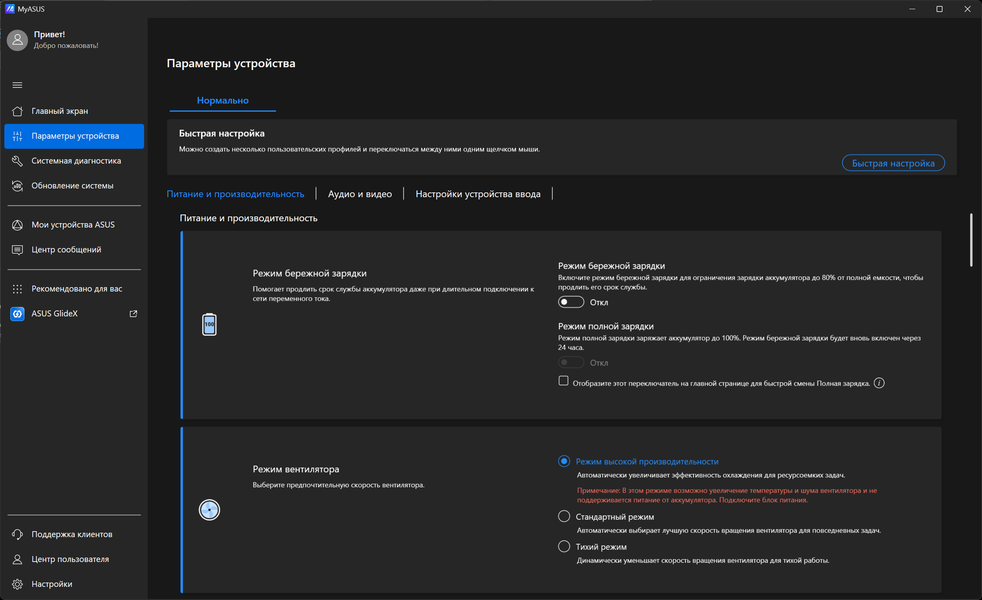Viewport: 982px width, 600px height.
Task: Open Главный экран in the sidebar
Action: point(74,111)
